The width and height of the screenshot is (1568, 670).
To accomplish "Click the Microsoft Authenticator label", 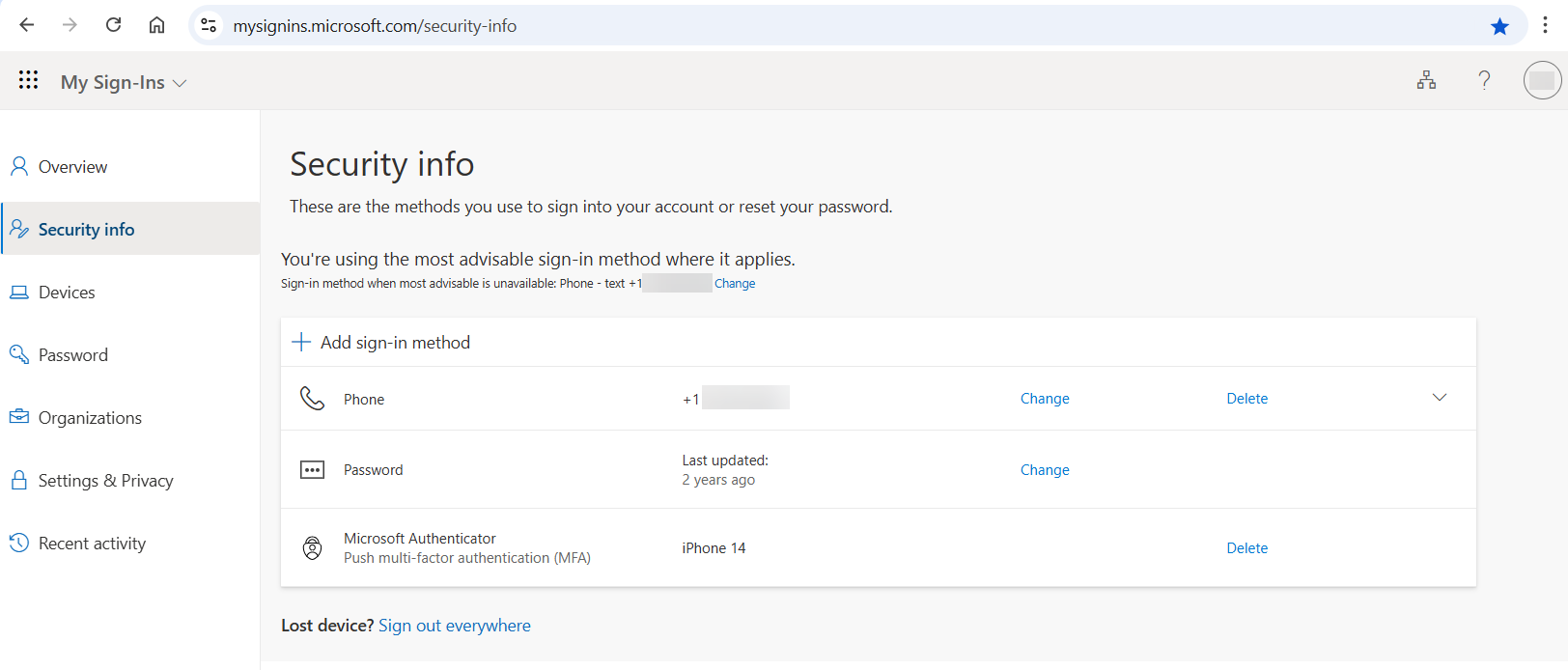I will [420, 539].
